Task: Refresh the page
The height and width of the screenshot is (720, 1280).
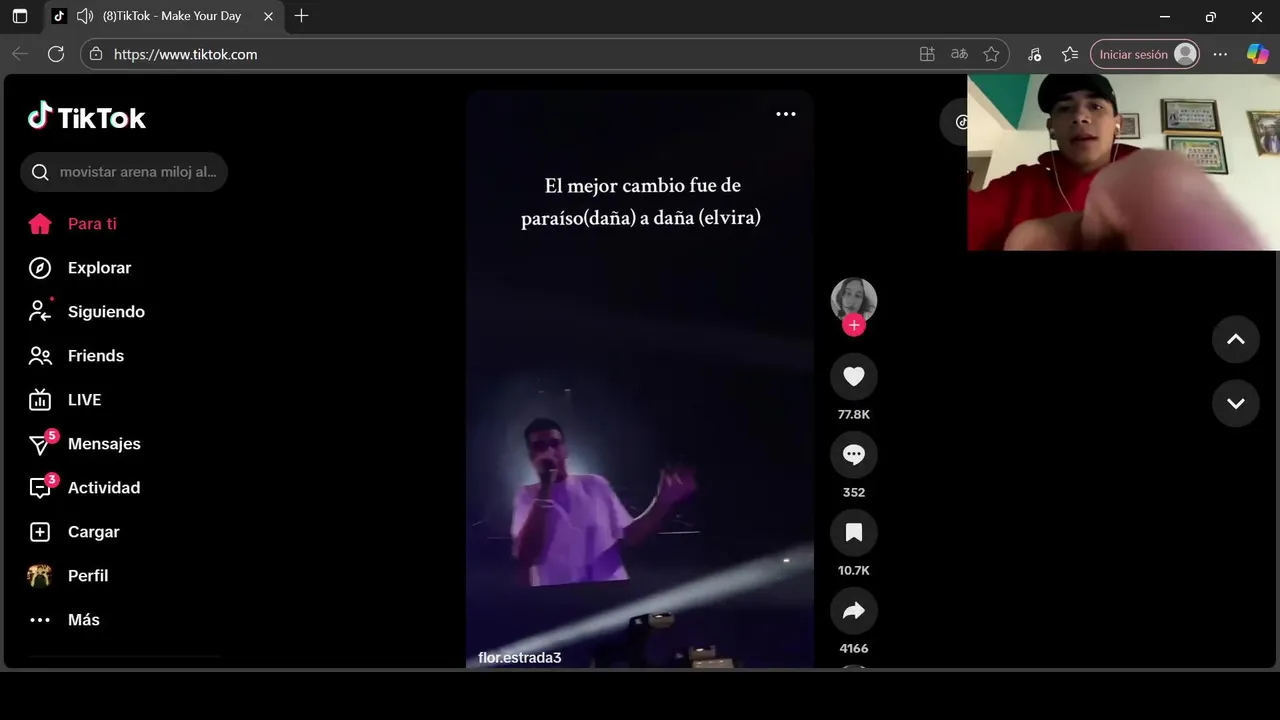Action: [56, 54]
